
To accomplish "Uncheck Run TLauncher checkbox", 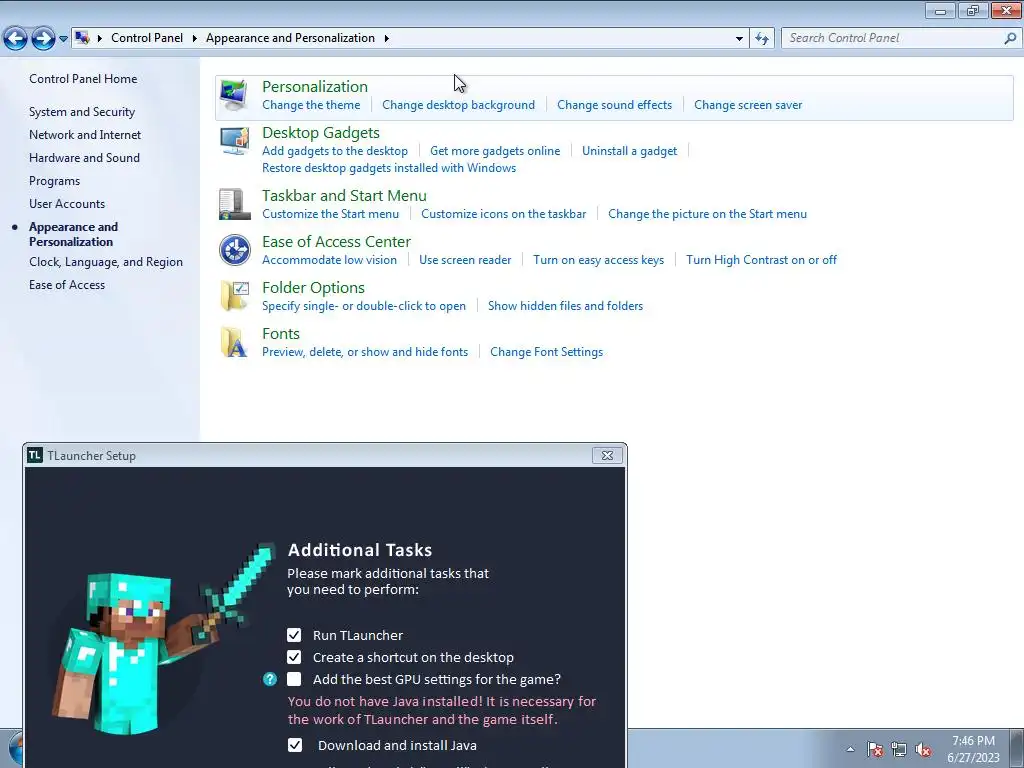I will point(294,635).
